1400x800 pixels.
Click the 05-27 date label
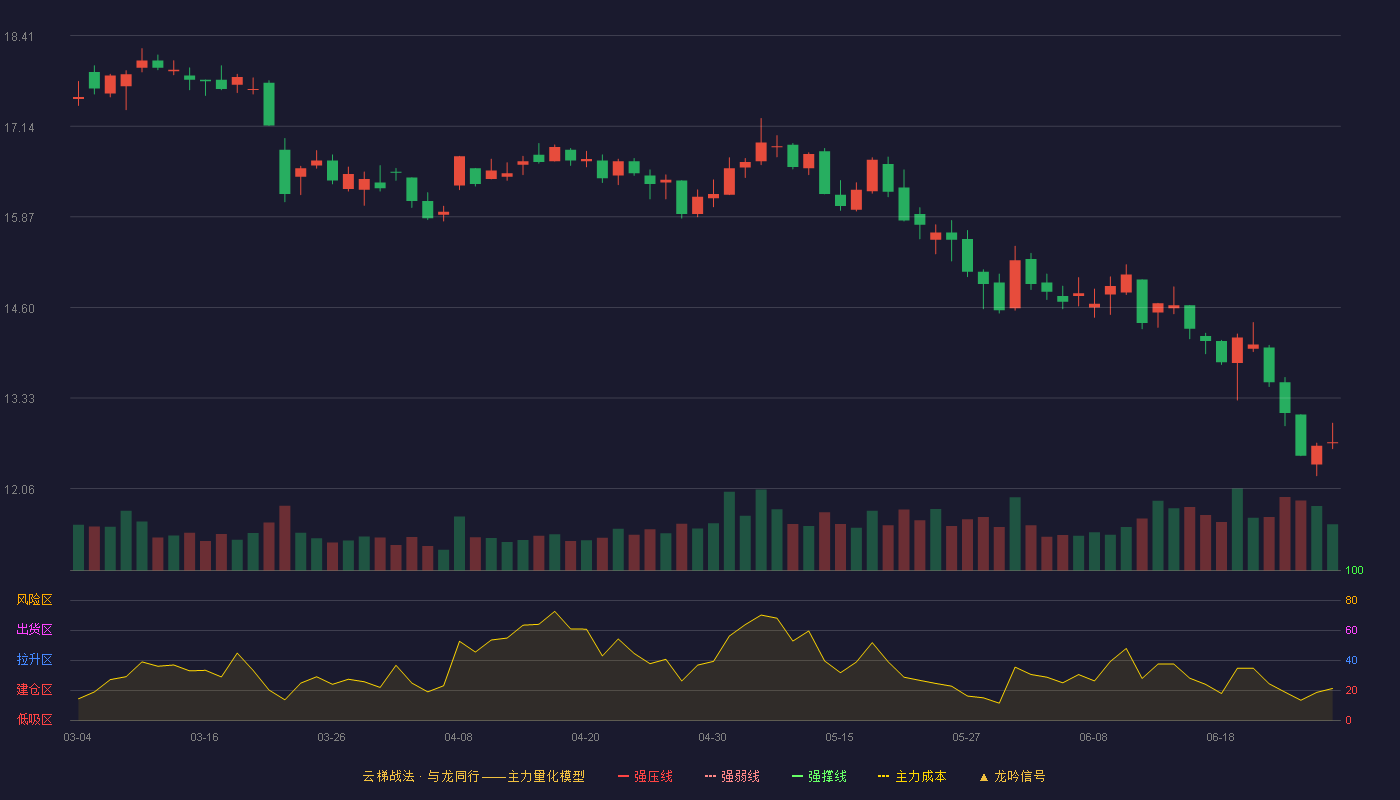(966, 737)
